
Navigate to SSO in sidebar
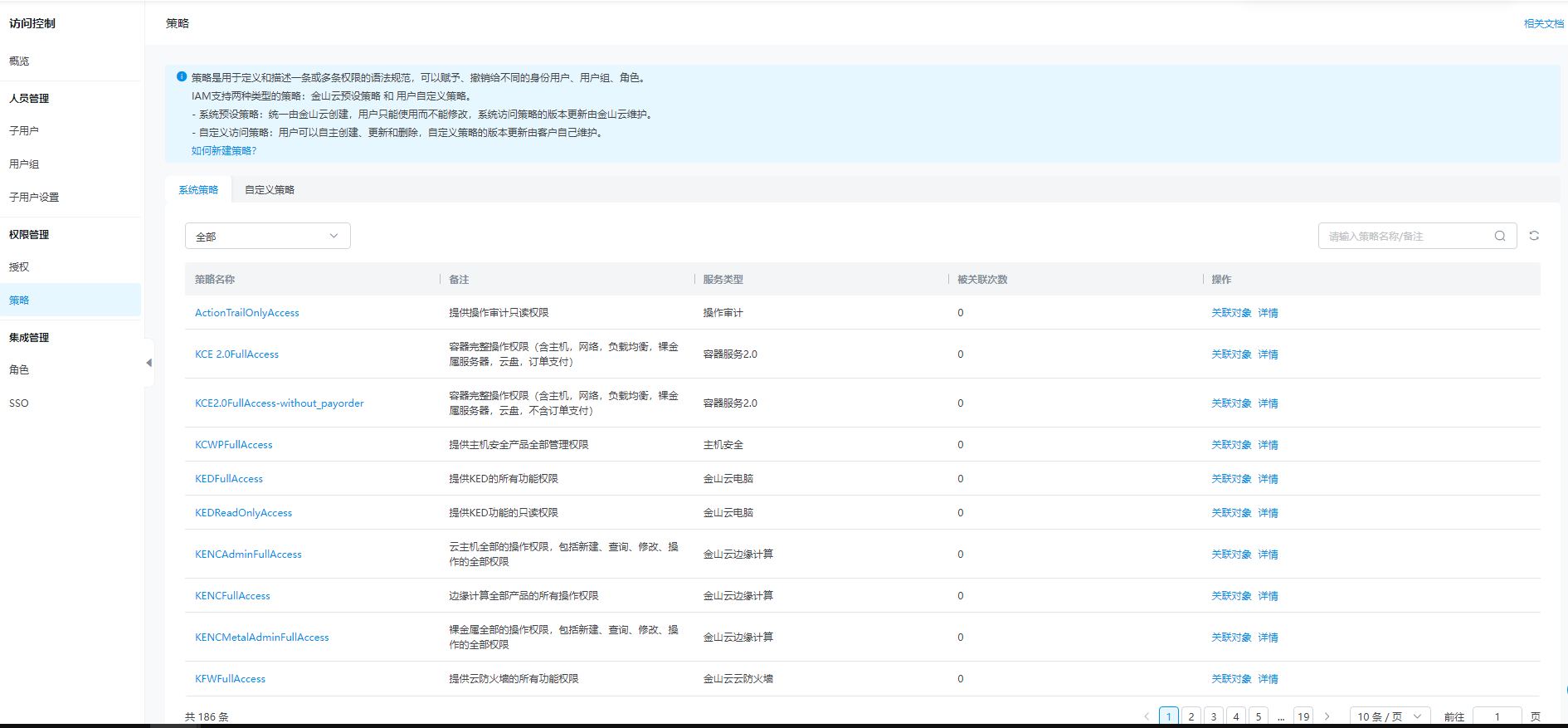(19, 403)
